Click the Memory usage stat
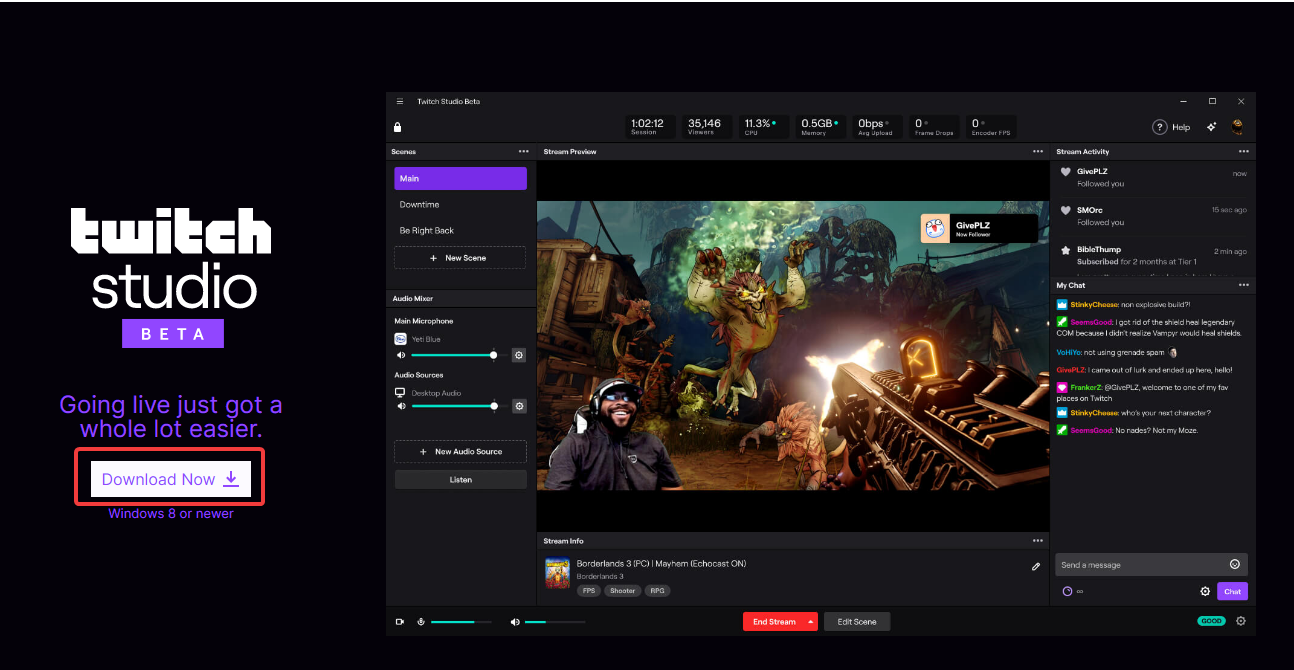 tap(819, 126)
